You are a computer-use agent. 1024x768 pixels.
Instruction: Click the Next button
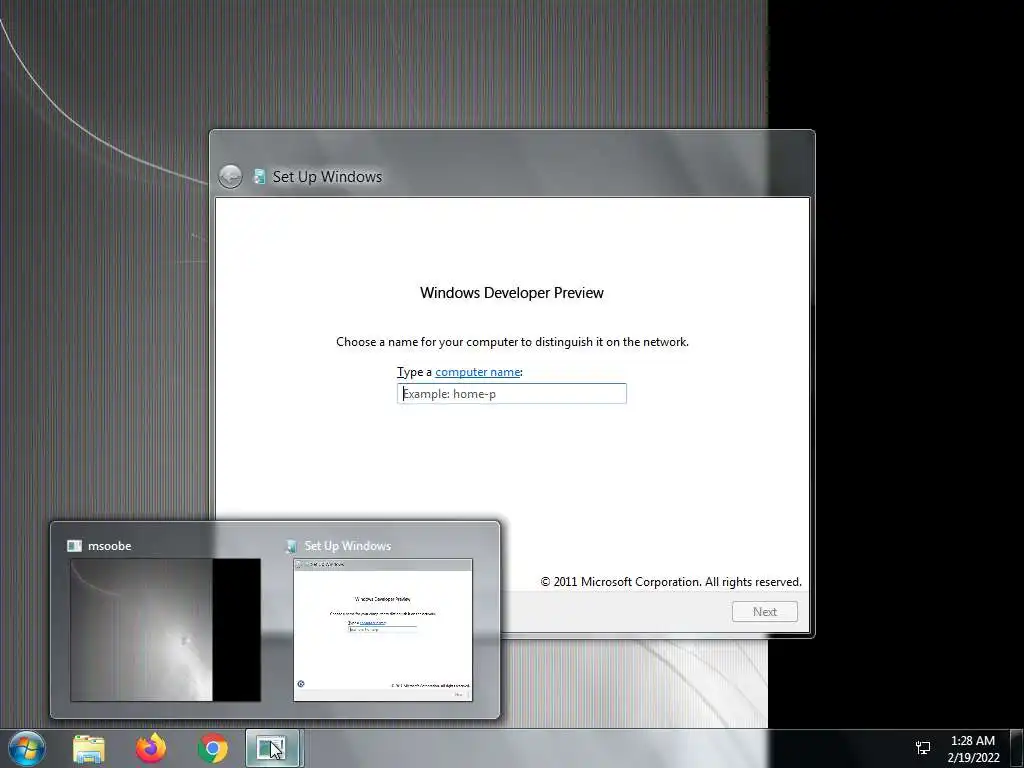764,611
